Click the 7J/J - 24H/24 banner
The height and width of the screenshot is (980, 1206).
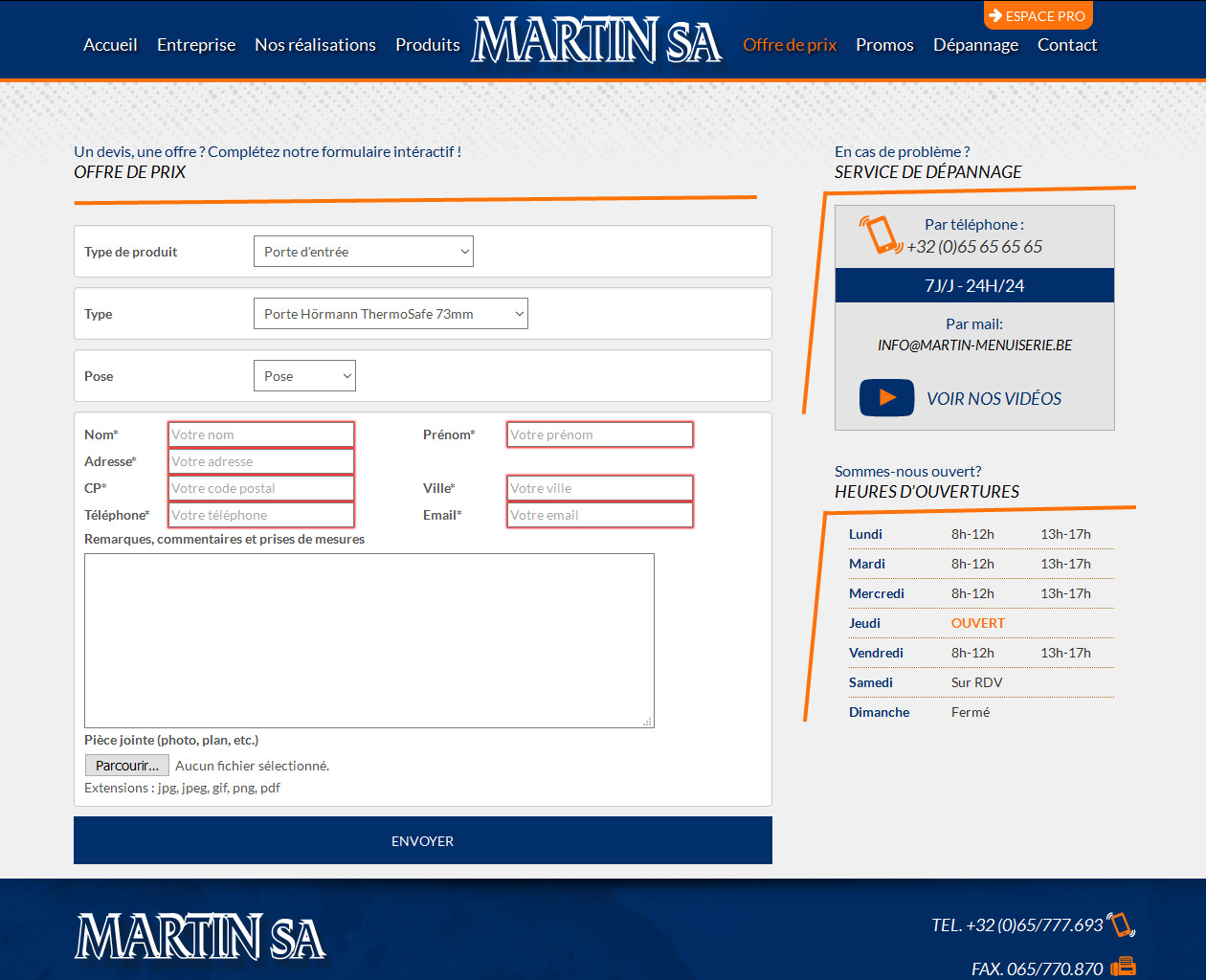[x=974, y=285]
